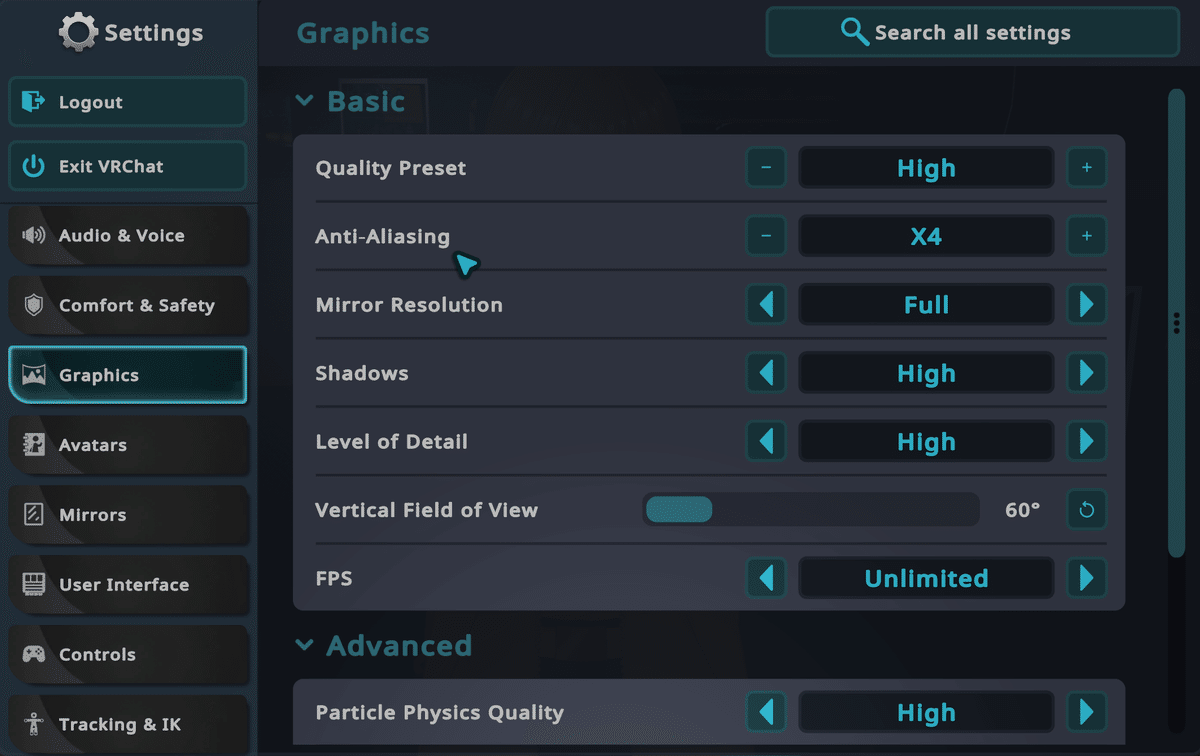Select previous Particle Physics Quality option
The width and height of the screenshot is (1200, 756).
[766, 713]
